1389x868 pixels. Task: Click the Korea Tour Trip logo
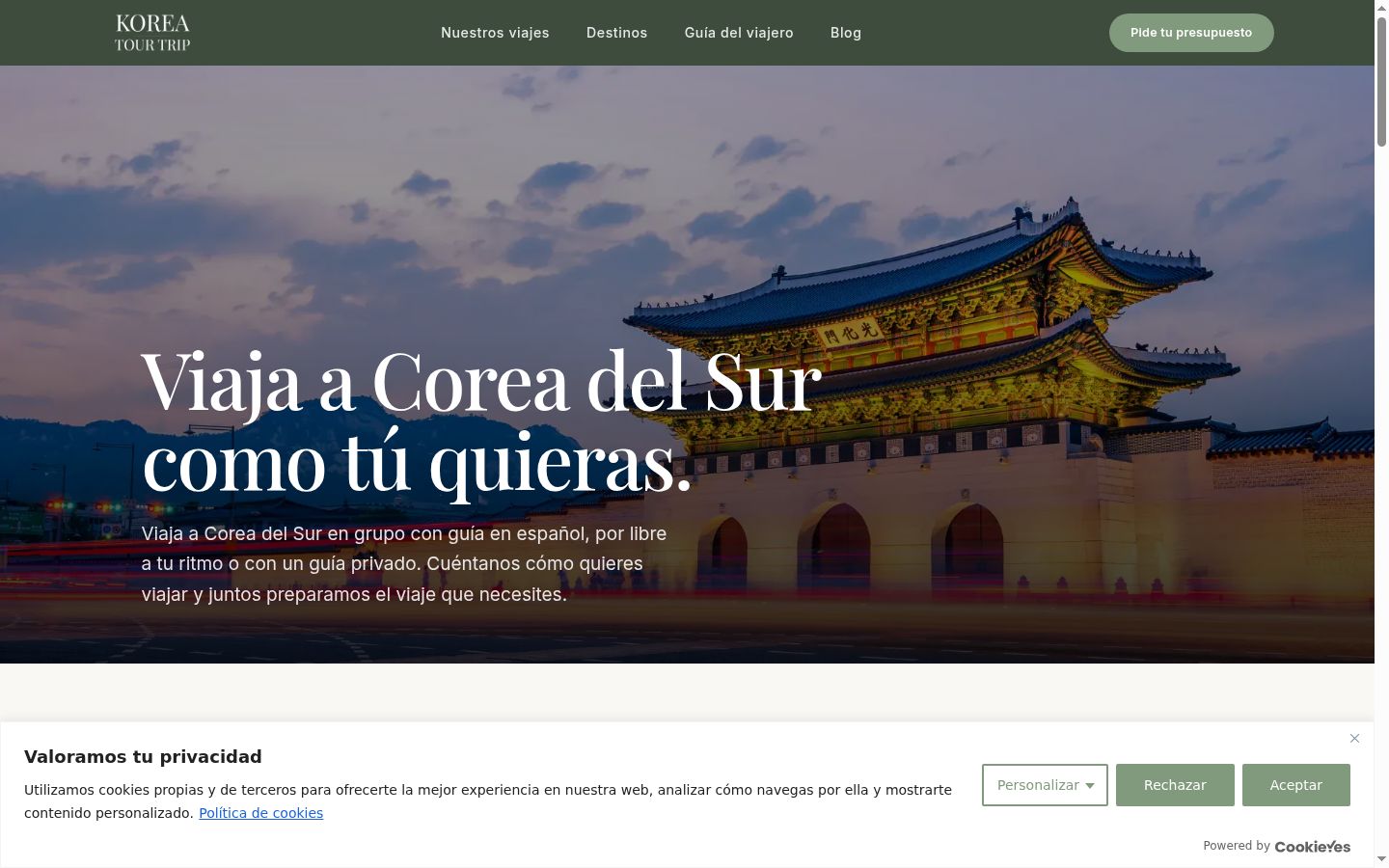[152, 33]
